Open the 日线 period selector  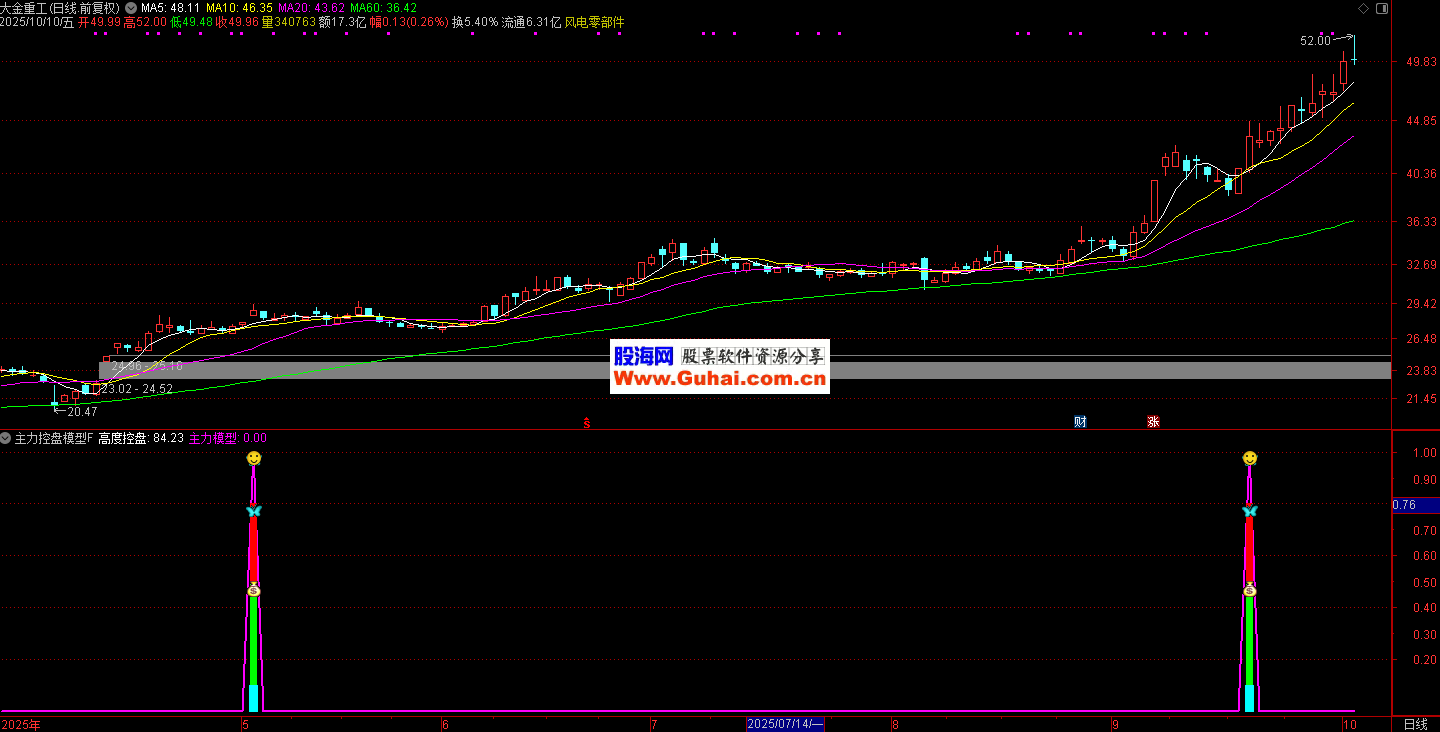[x=1415, y=724]
